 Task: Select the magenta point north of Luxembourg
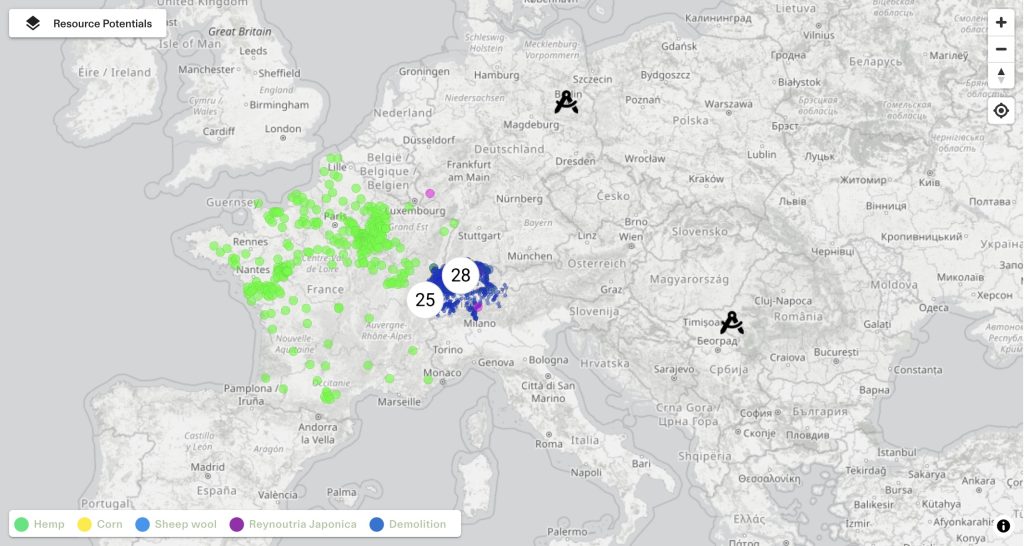pyautogui.click(x=430, y=193)
